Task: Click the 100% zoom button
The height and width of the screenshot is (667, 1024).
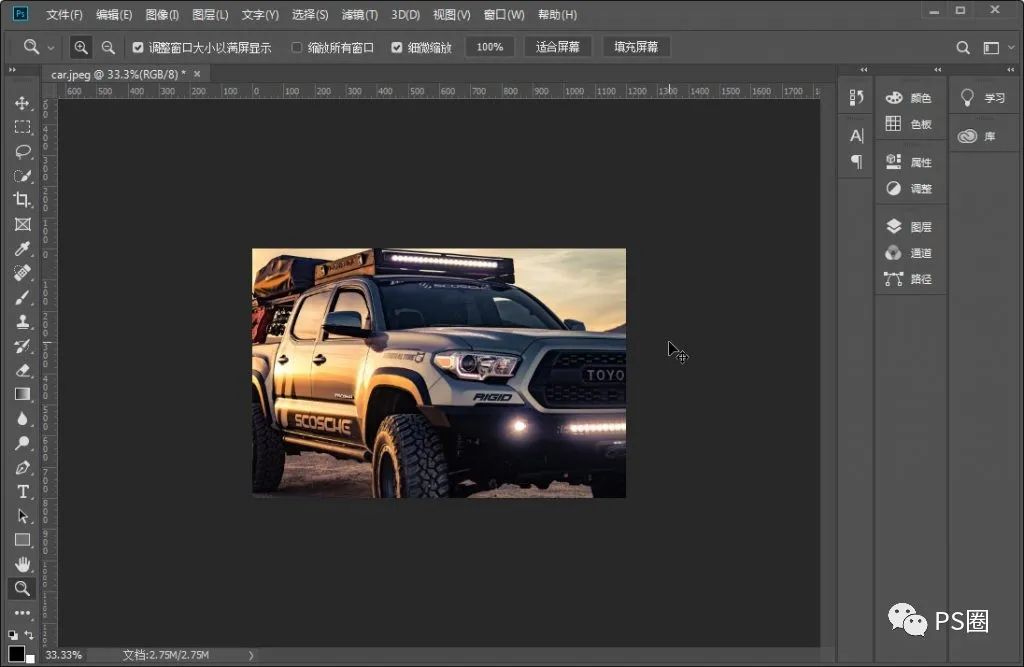Action: coord(490,47)
